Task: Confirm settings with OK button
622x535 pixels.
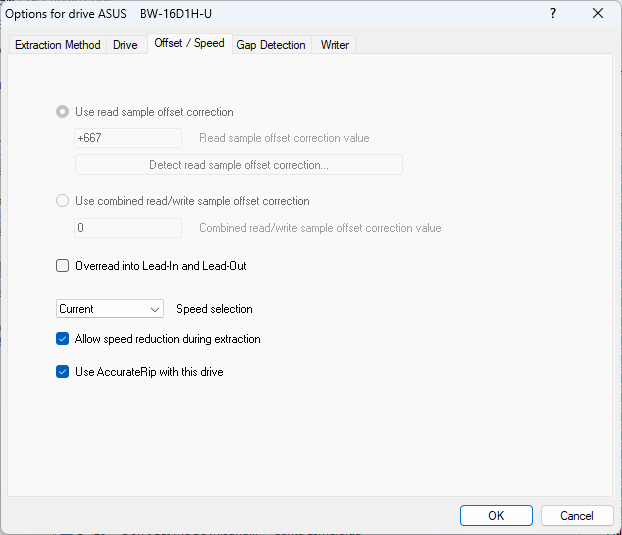Action: click(496, 516)
